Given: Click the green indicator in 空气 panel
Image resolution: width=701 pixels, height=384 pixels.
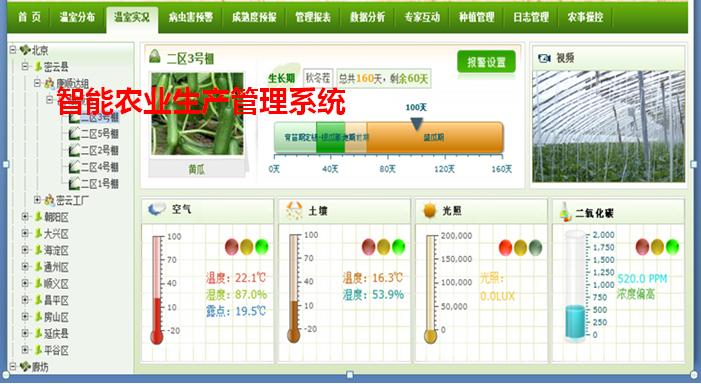Looking at the screenshot, I should [262, 247].
